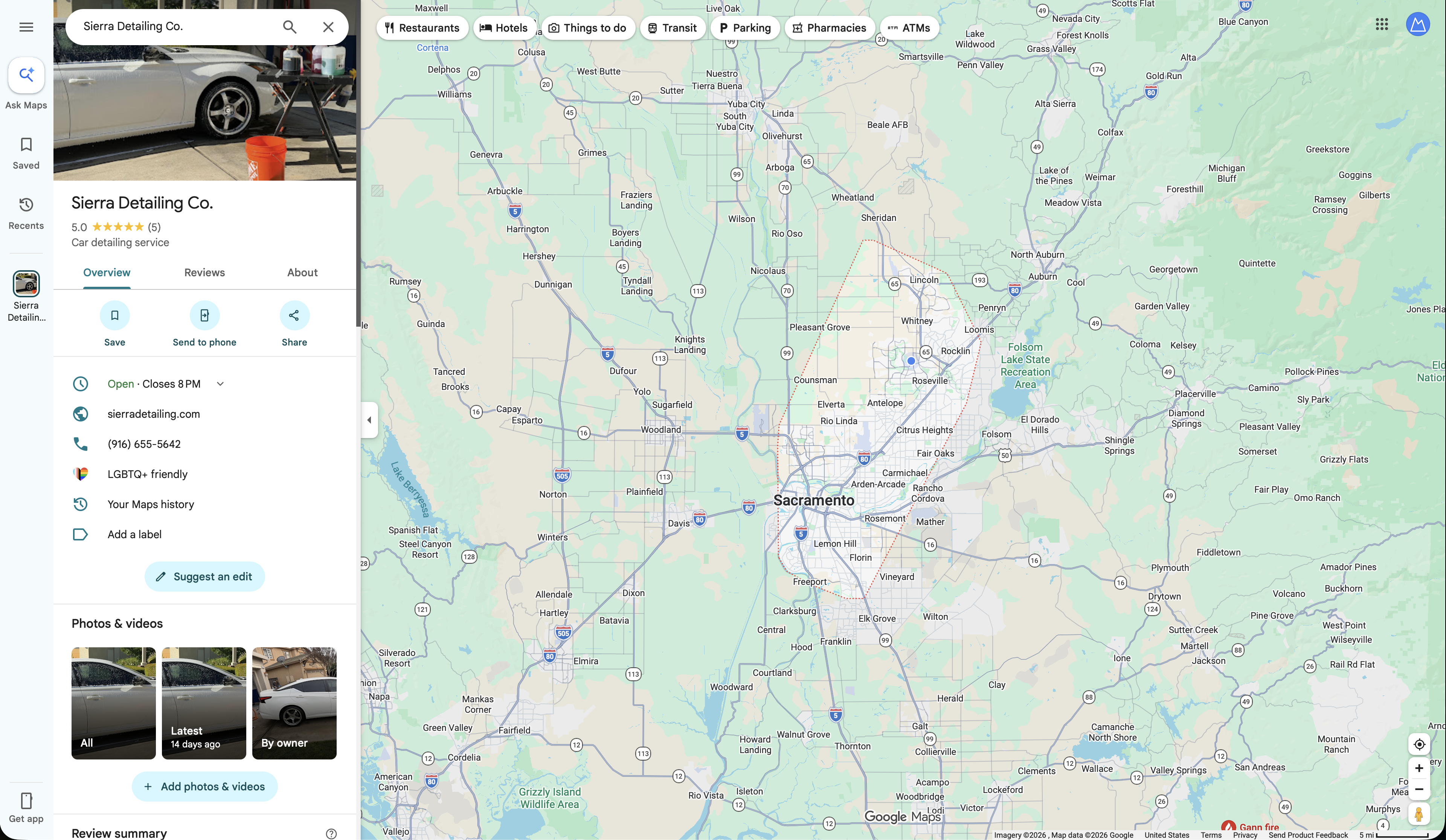Expand the opening hours chevron
Screen dimensions: 1446x840
(220, 383)
